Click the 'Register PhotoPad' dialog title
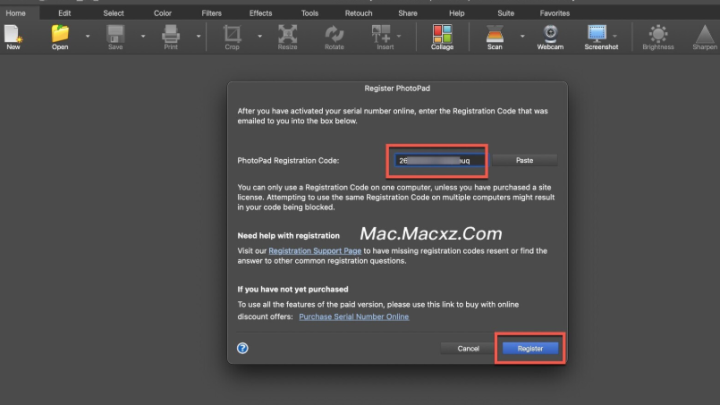Viewport: 720px width, 405px height. 397,88
